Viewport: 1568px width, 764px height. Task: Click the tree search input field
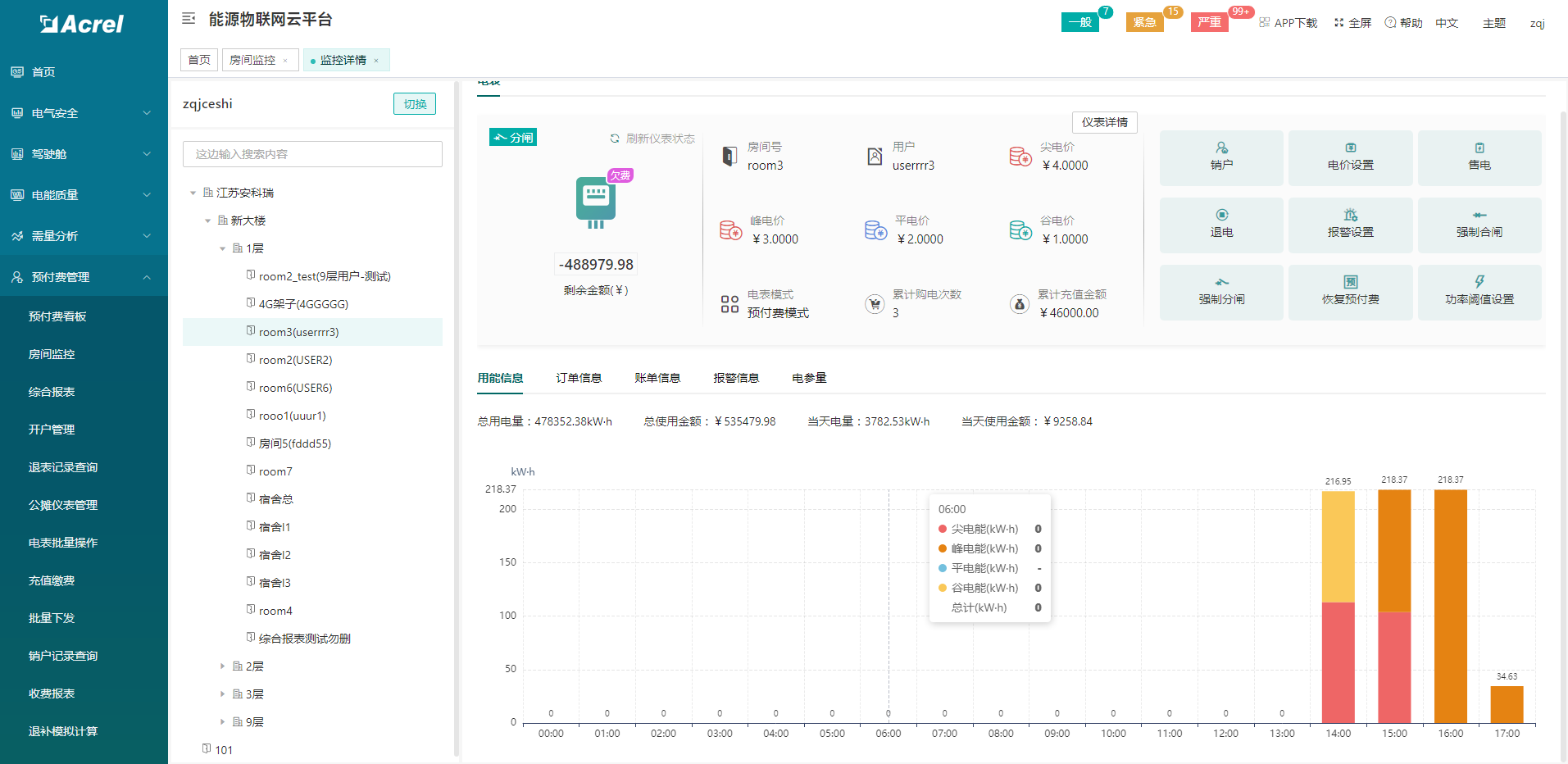(312, 153)
